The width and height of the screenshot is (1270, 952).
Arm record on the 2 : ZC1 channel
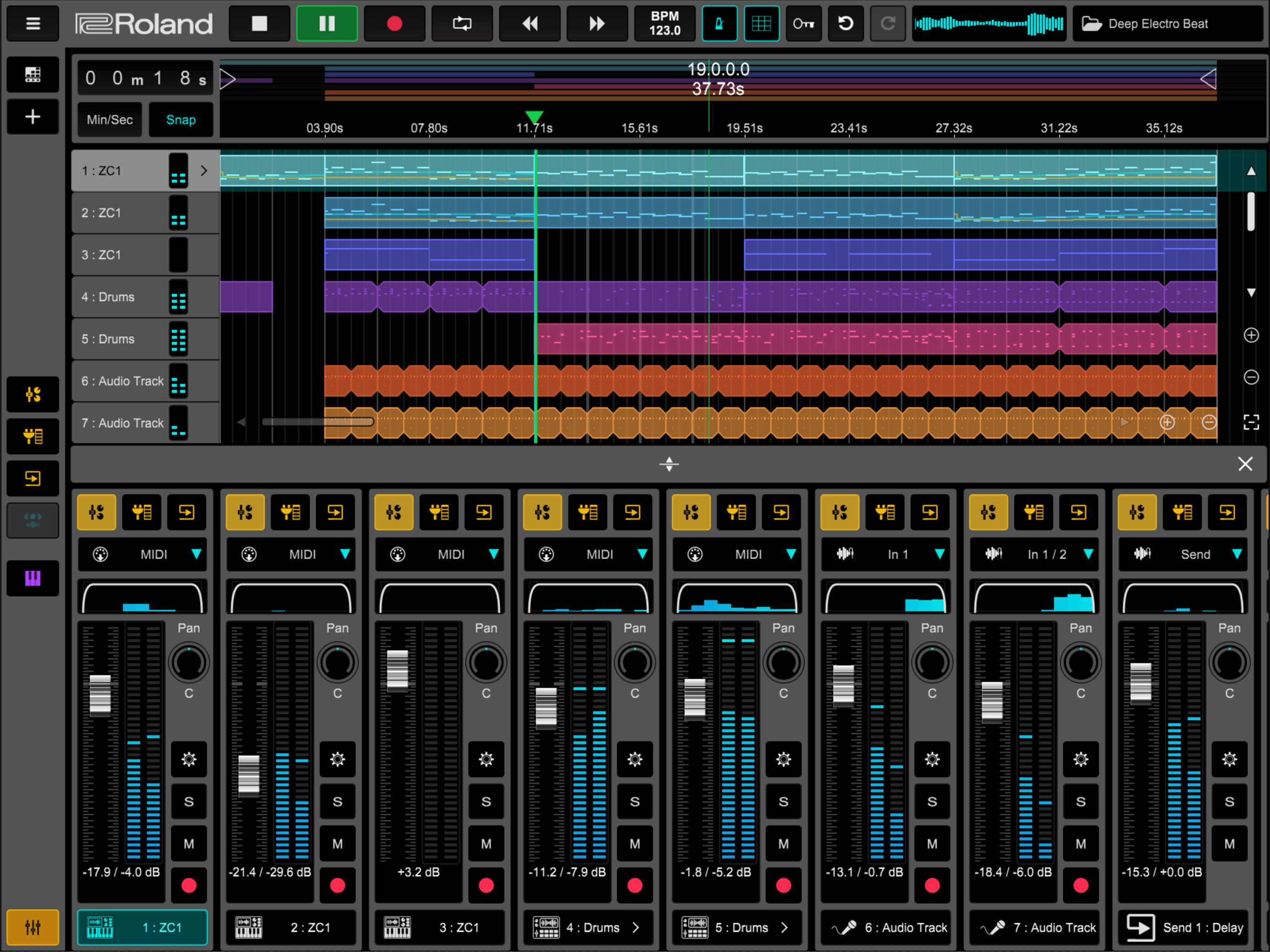click(x=337, y=886)
